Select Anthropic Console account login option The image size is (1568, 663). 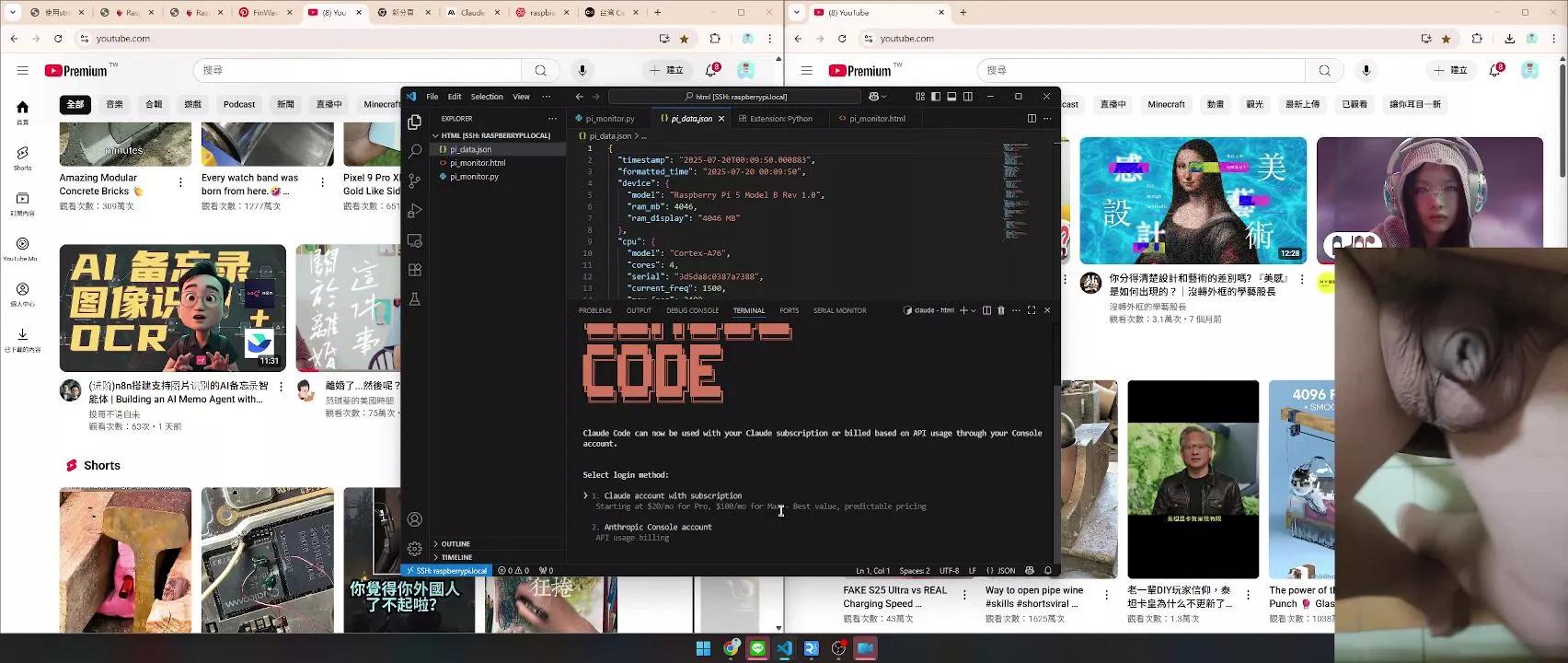(x=658, y=527)
